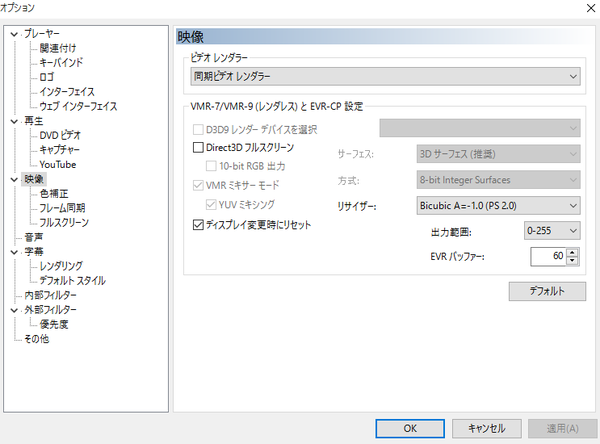Click the デフォルト button

coord(547,291)
